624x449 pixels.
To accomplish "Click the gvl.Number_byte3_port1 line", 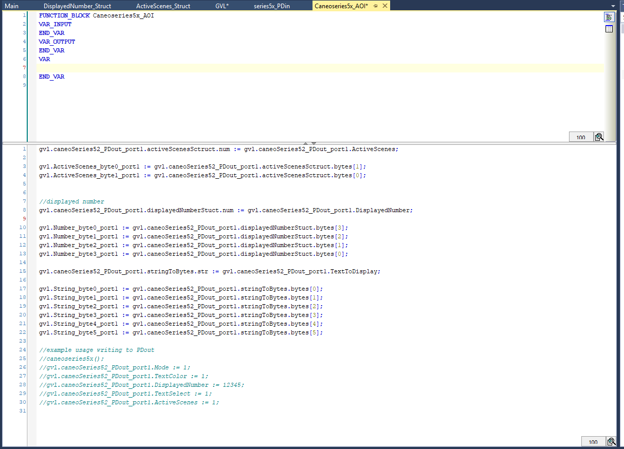I will [193, 254].
